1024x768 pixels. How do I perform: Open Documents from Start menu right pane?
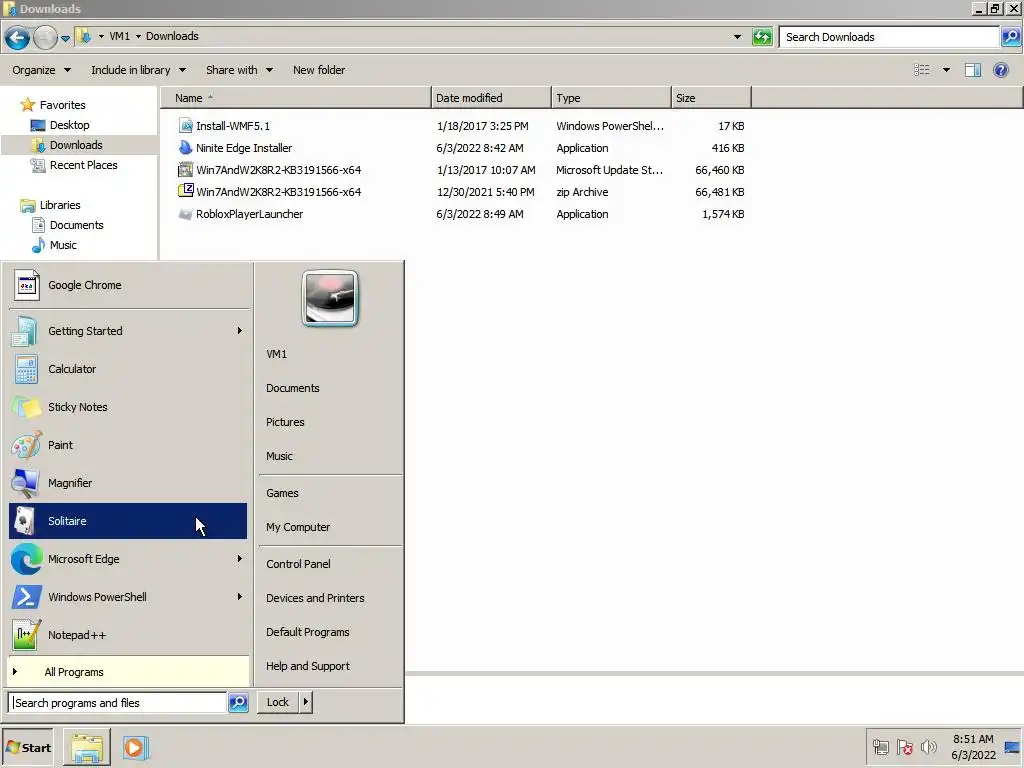pyautogui.click(x=293, y=388)
